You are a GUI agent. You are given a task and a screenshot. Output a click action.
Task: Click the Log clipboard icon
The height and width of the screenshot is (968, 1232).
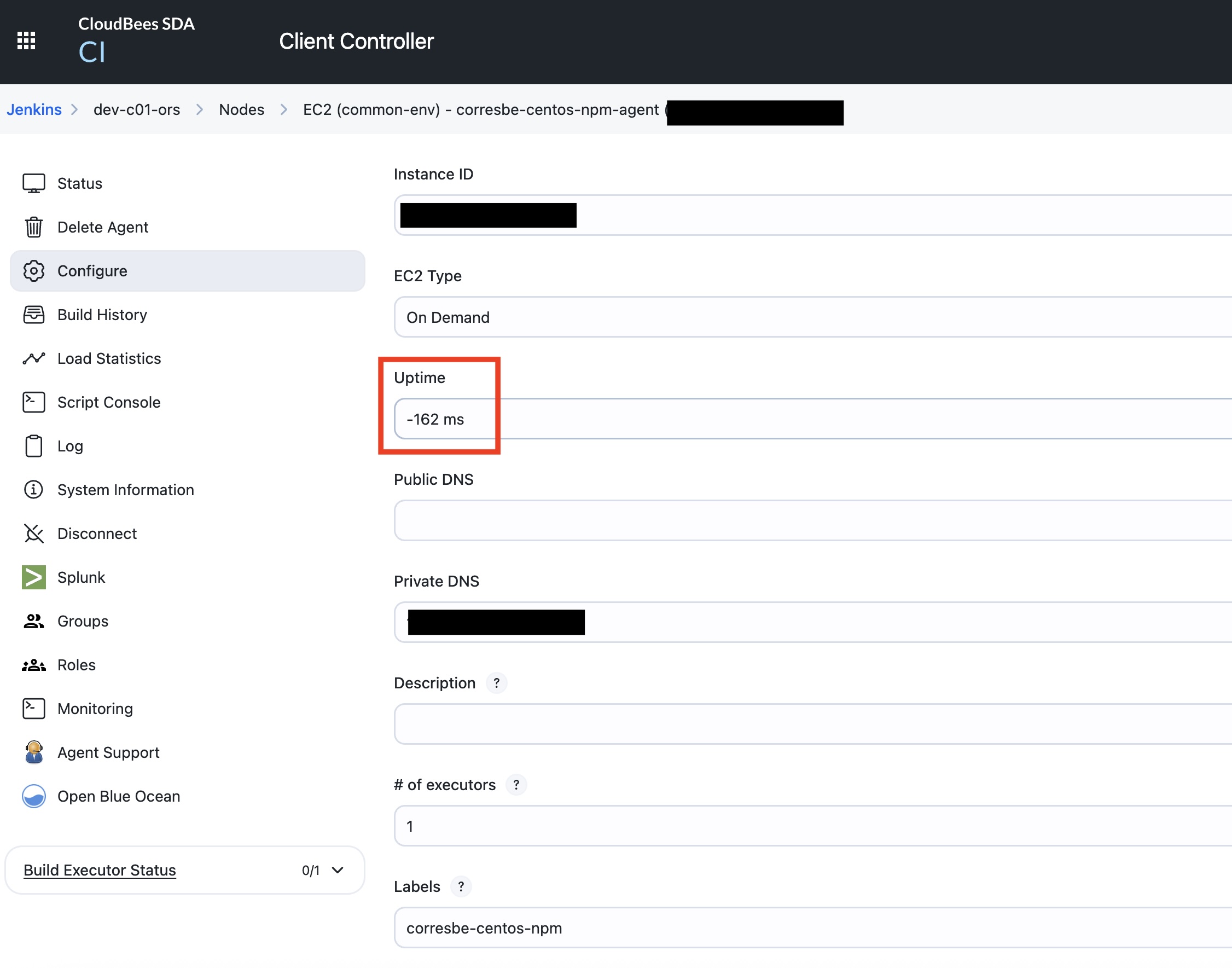tap(33, 446)
